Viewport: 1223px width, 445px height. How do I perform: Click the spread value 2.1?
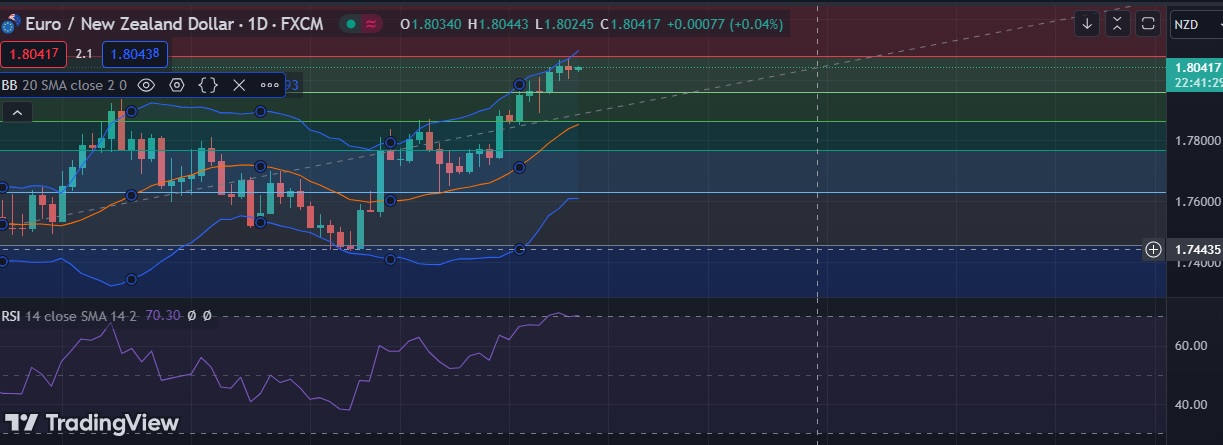(x=84, y=54)
